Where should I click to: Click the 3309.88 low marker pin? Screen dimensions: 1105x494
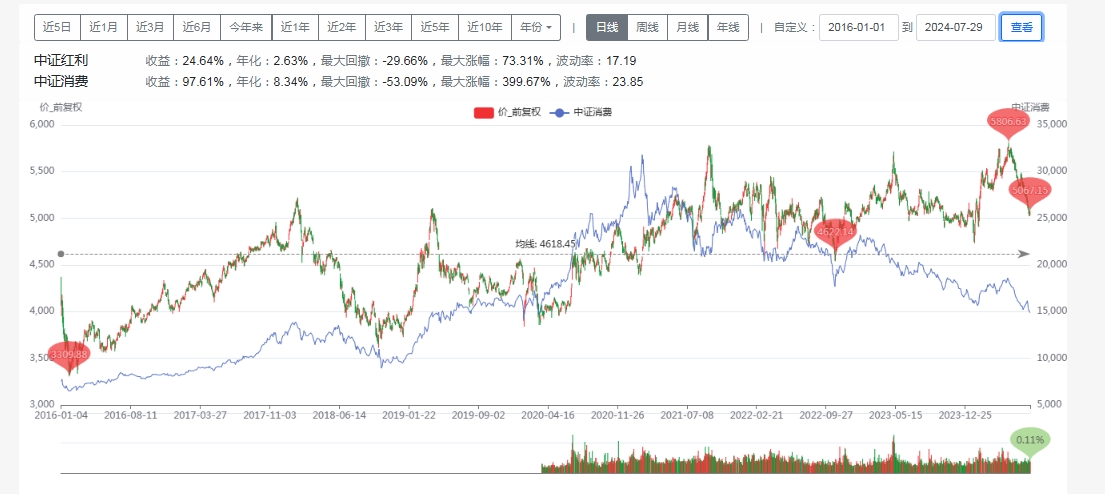pyautogui.click(x=69, y=354)
